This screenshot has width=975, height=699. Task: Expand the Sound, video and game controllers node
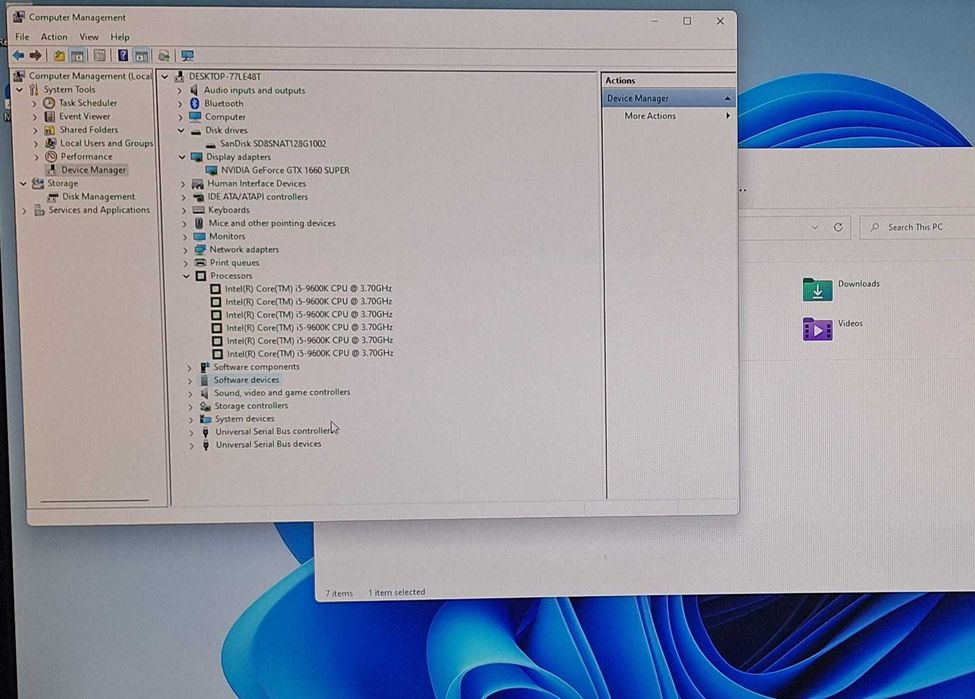(x=190, y=393)
